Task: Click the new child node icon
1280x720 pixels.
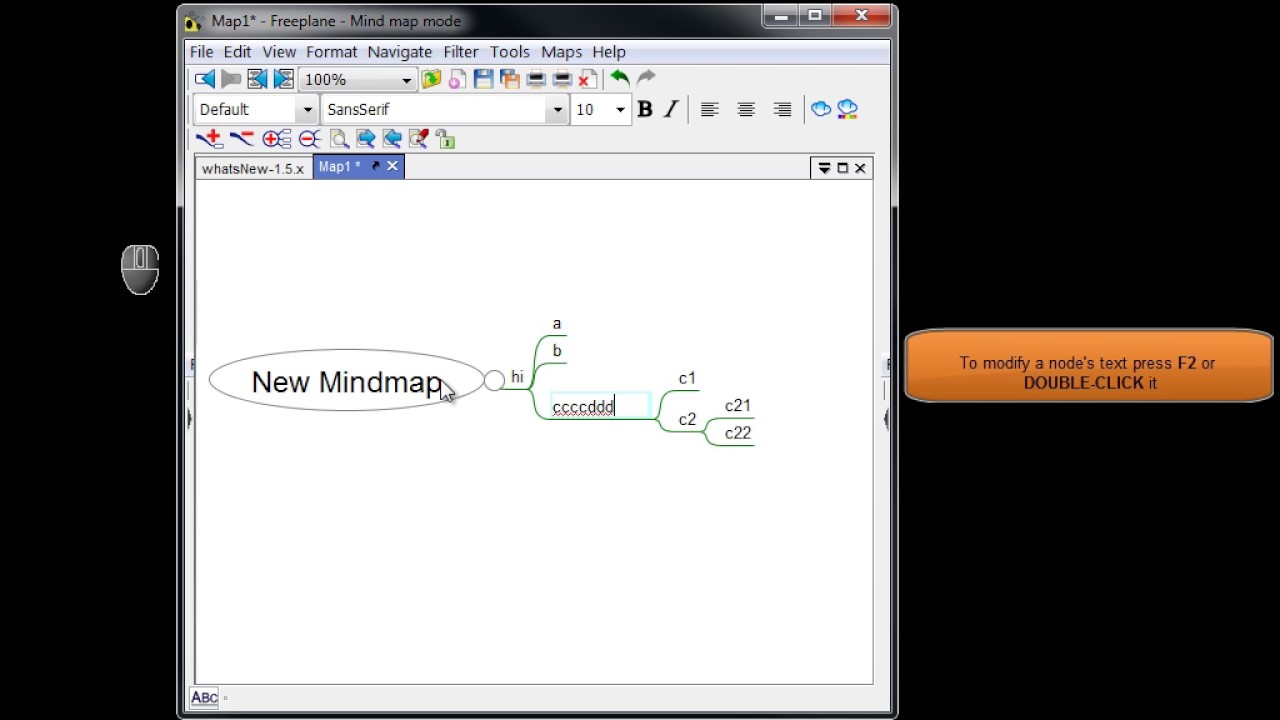Action: point(209,139)
